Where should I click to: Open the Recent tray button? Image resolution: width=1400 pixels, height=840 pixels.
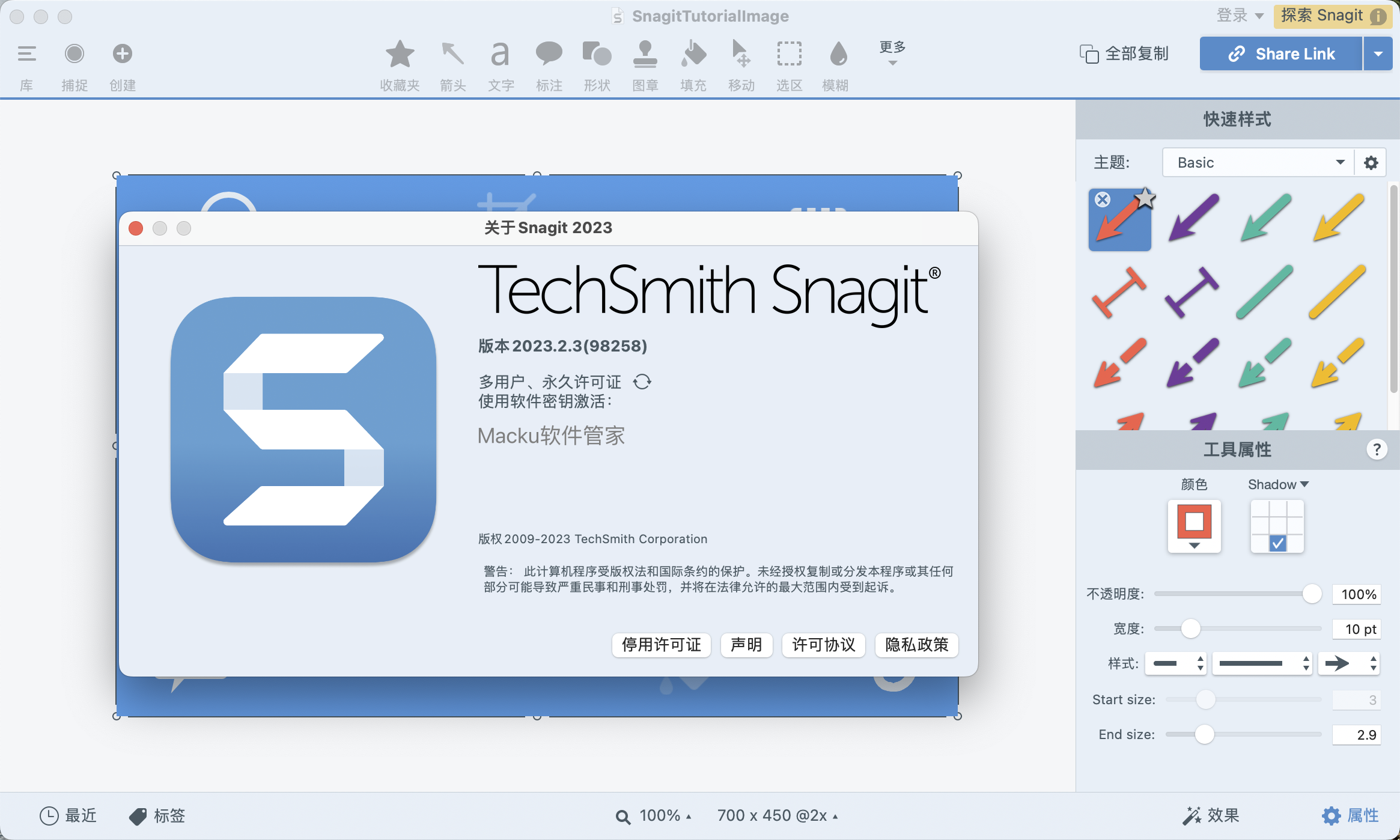pos(68,815)
